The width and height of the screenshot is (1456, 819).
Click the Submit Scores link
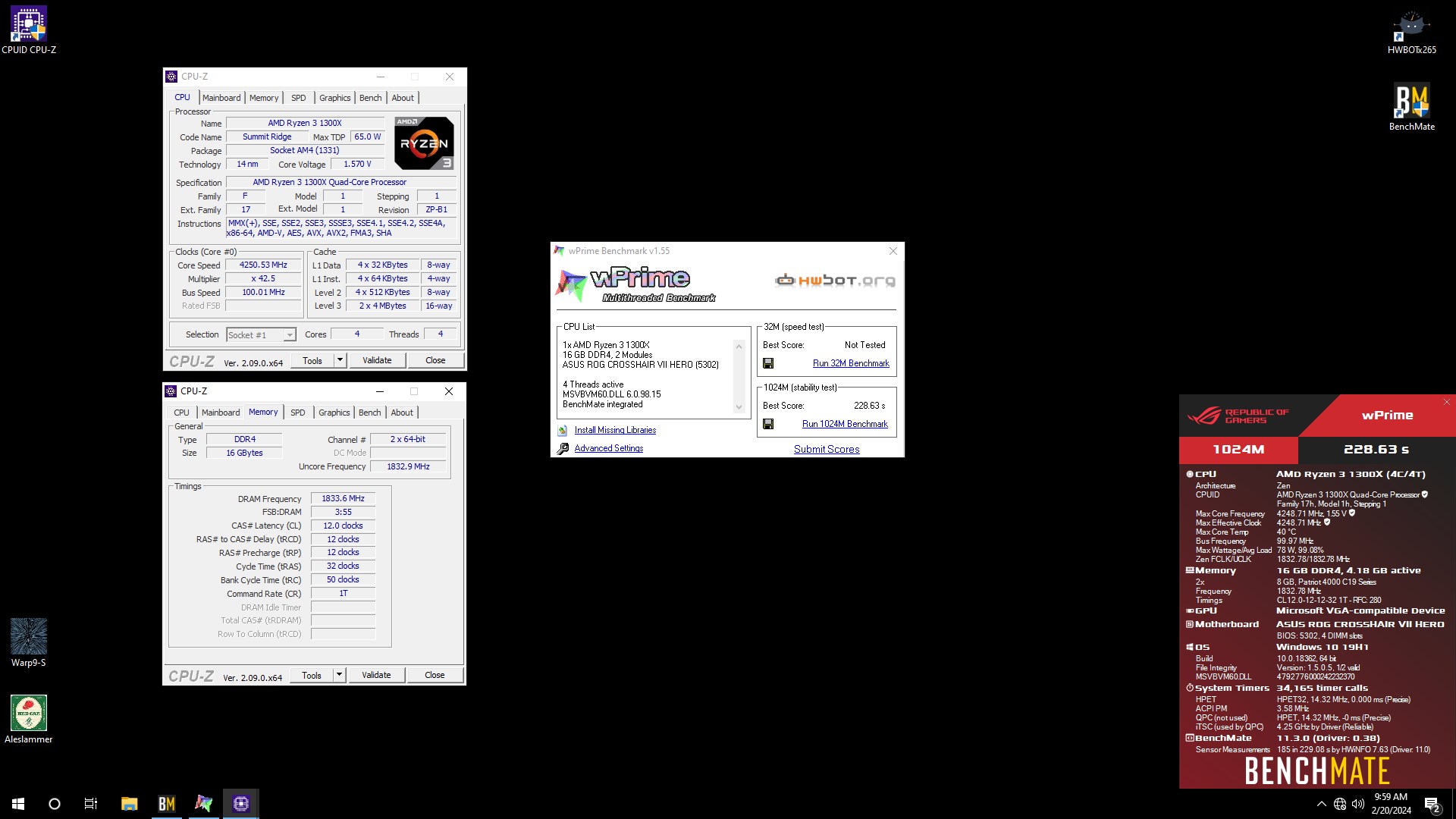(827, 450)
